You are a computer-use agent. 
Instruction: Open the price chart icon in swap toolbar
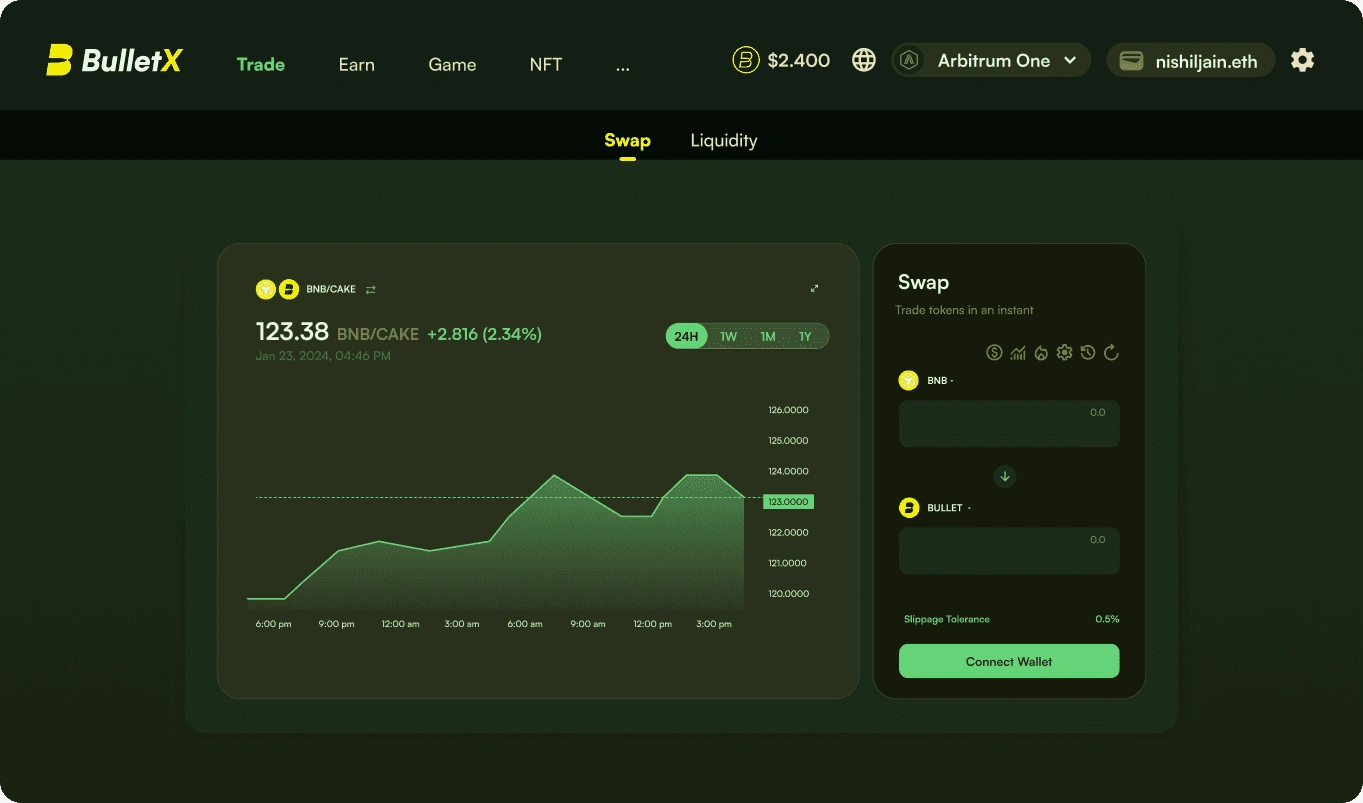[x=1018, y=352]
